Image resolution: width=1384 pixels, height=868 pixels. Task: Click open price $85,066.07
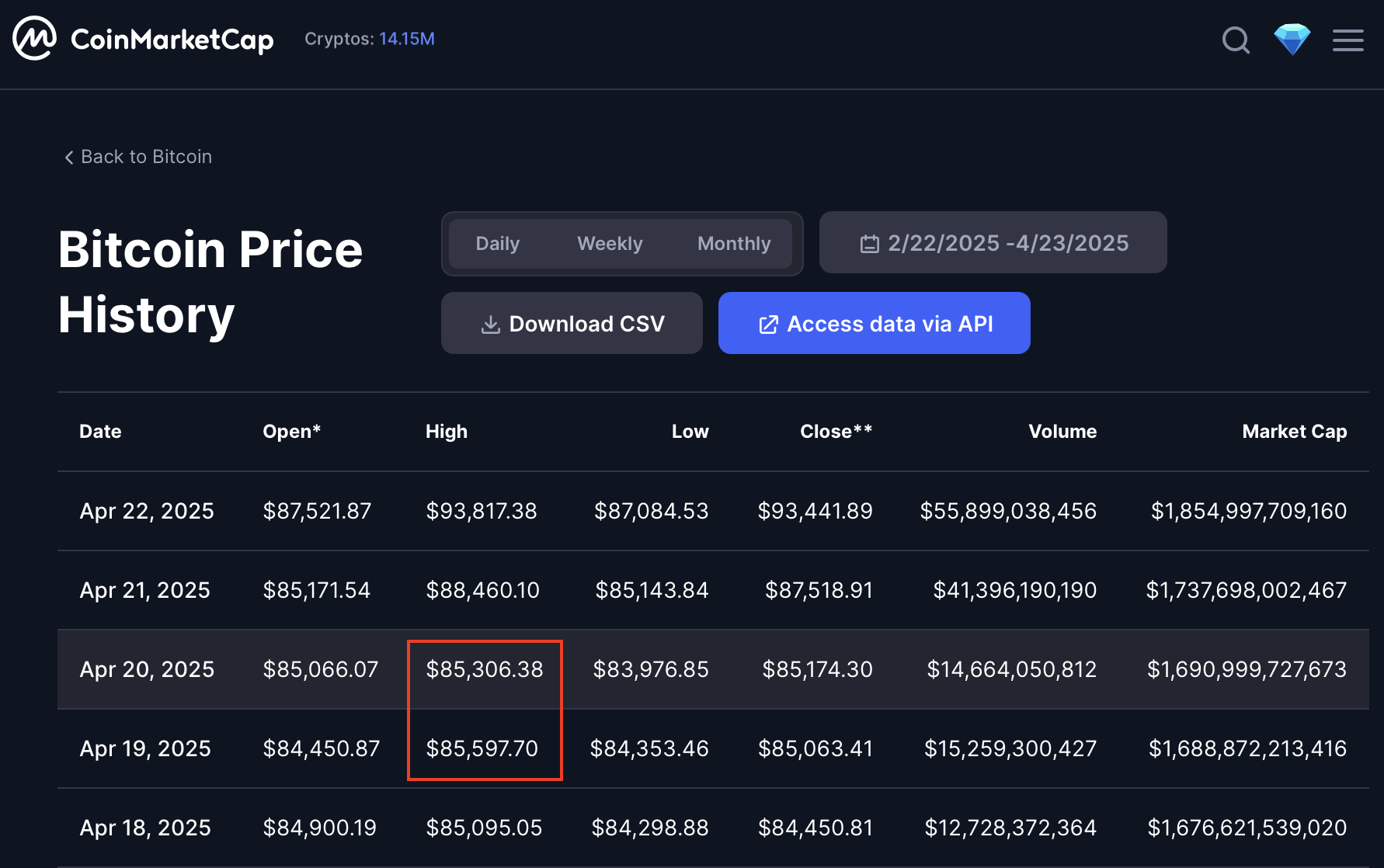tap(321, 669)
